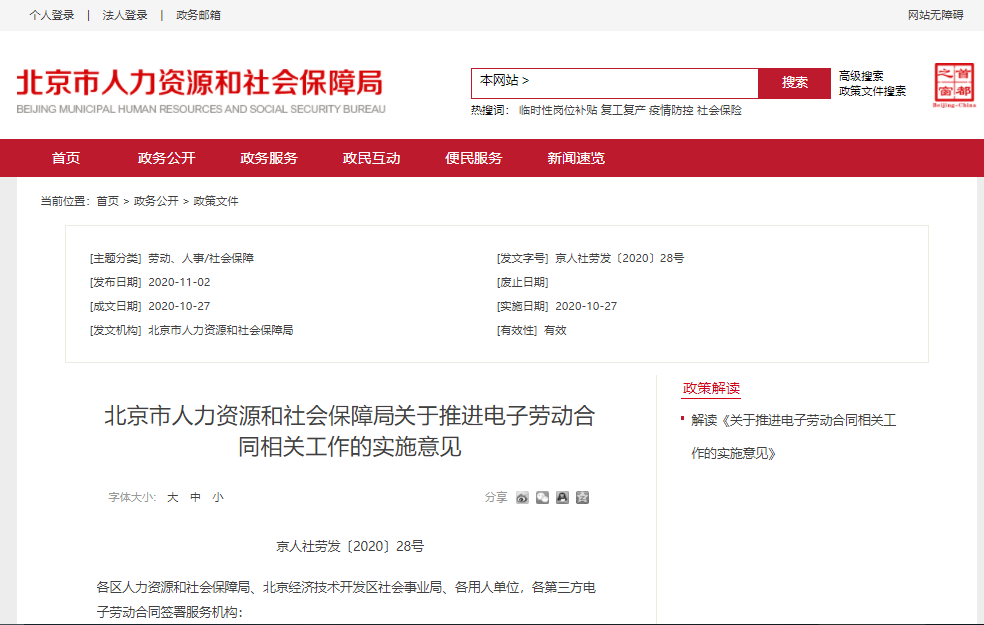Open 解读《关于推进电子劳动合同相关工作的实施意见》 link
The width and height of the screenshot is (984, 625).
point(794,437)
